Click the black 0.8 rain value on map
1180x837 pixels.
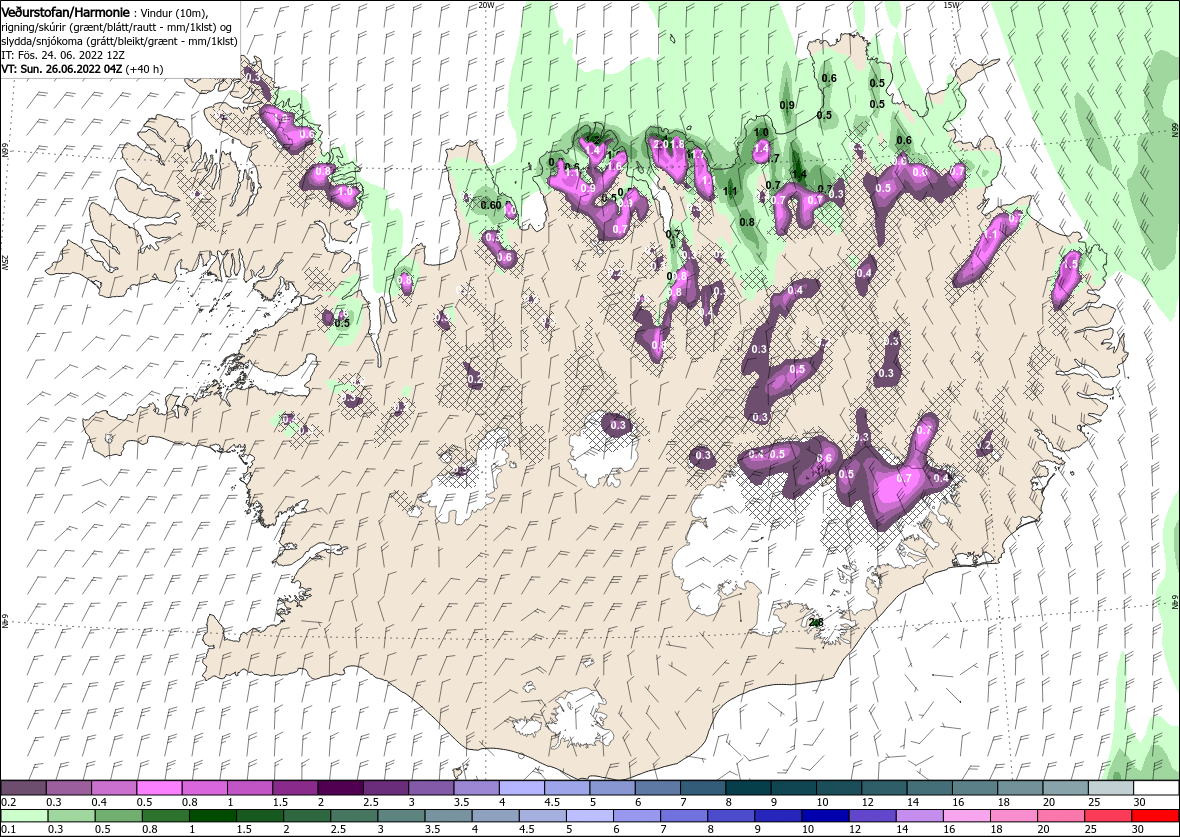[747, 222]
